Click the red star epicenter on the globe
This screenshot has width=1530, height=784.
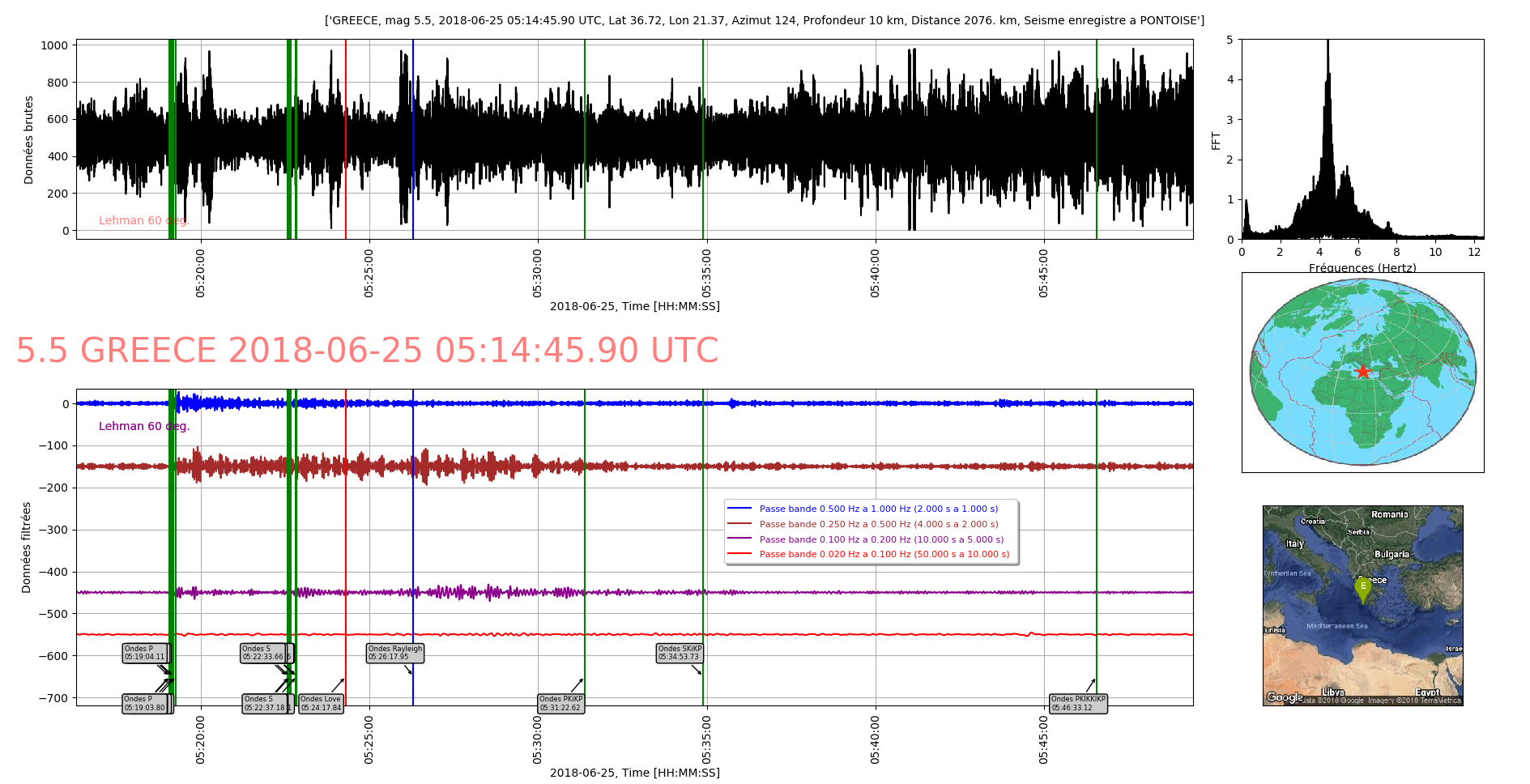click(x=1363, y=371)
